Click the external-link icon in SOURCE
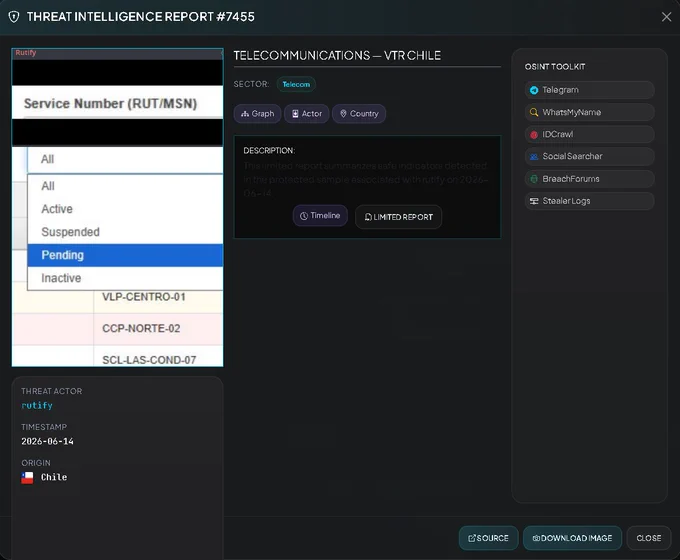This screenshot has height=560, width=680. pos(472,538)
